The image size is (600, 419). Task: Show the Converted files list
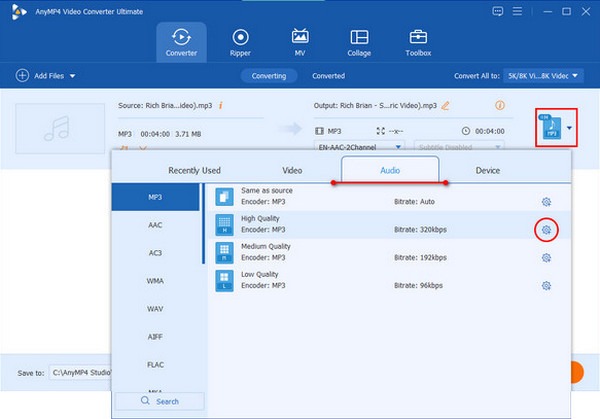coord(328,76)
